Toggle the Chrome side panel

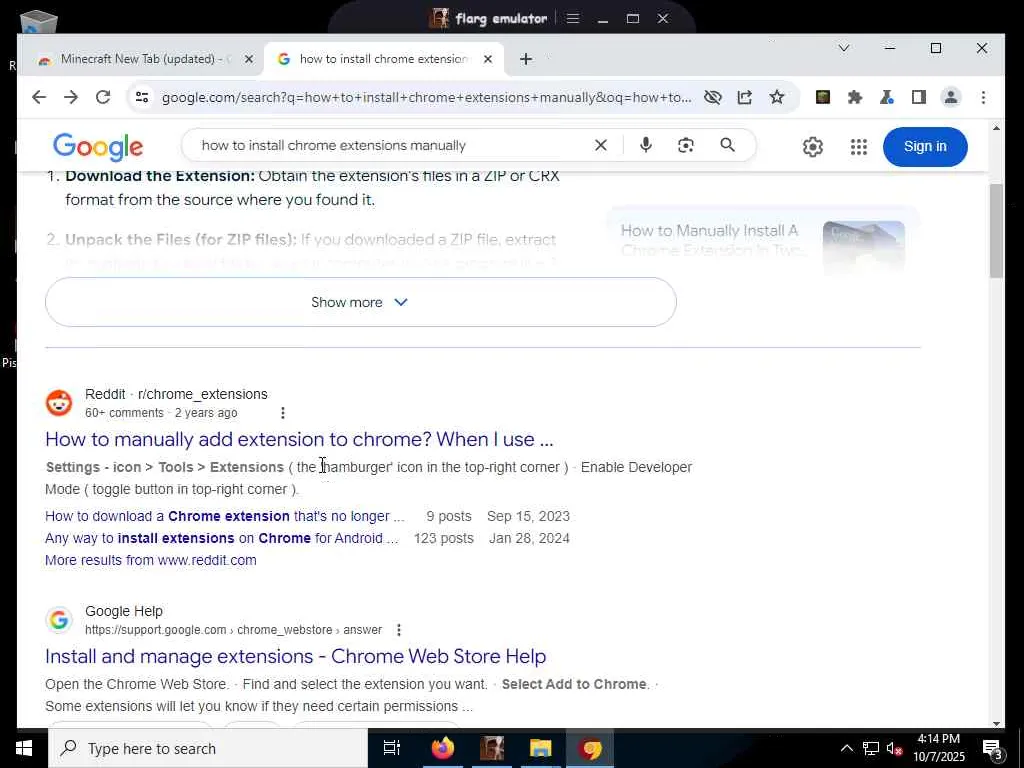(x=919, y=97)
